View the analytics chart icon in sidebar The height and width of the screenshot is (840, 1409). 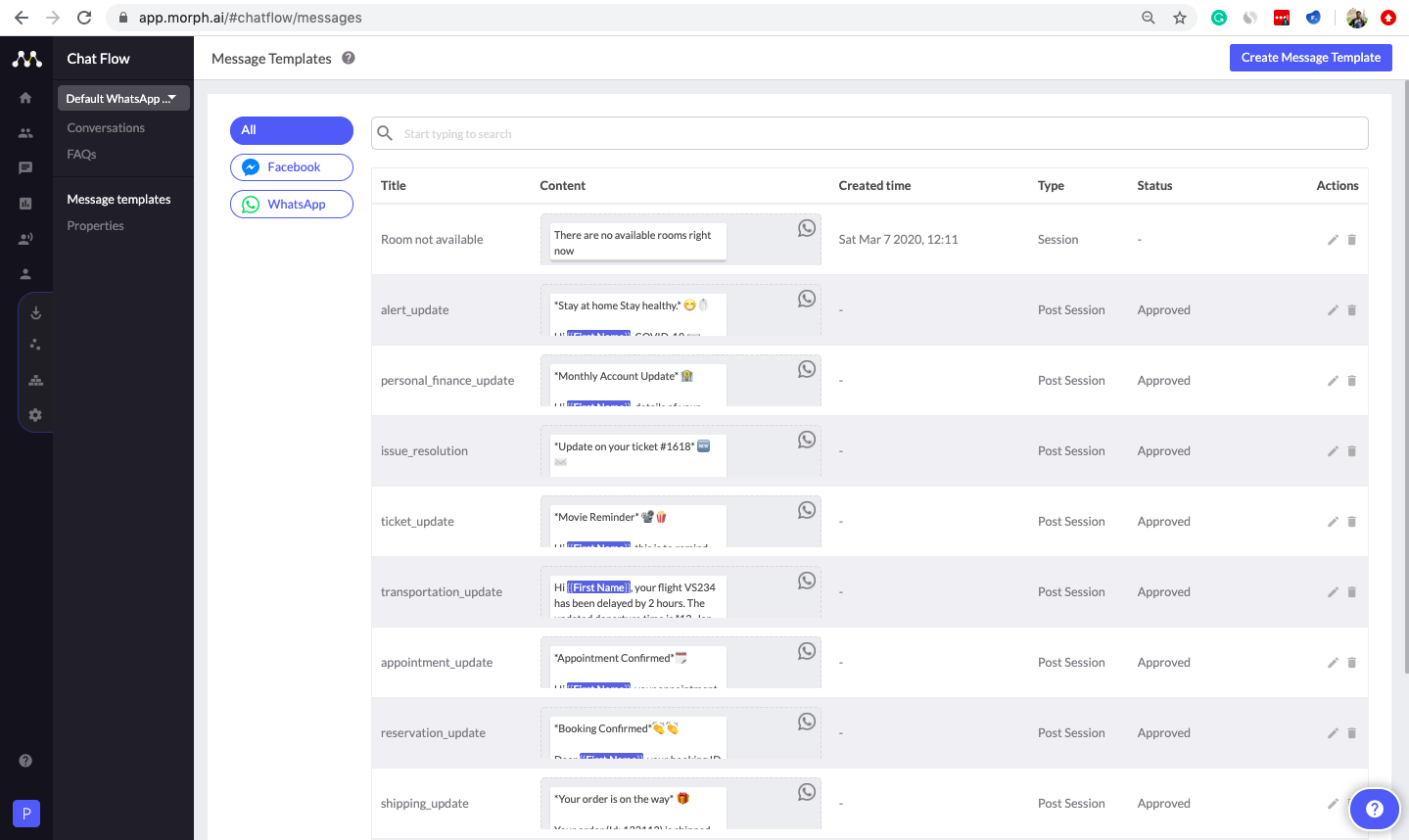[25, 202]
